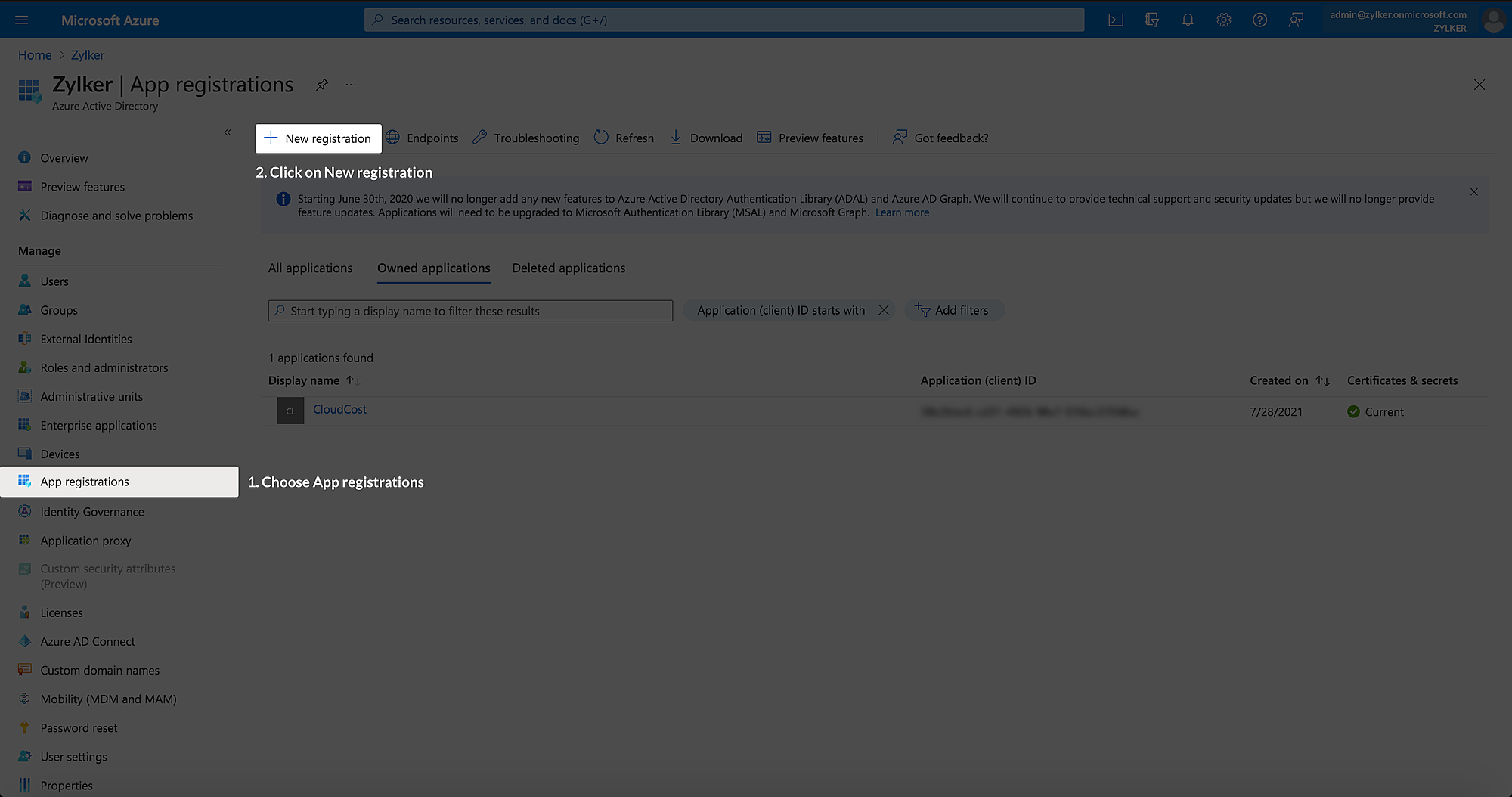This screenshot has width=1512, height=797.
Task: Toggle Display name sort order
Action: coord(352,380)
